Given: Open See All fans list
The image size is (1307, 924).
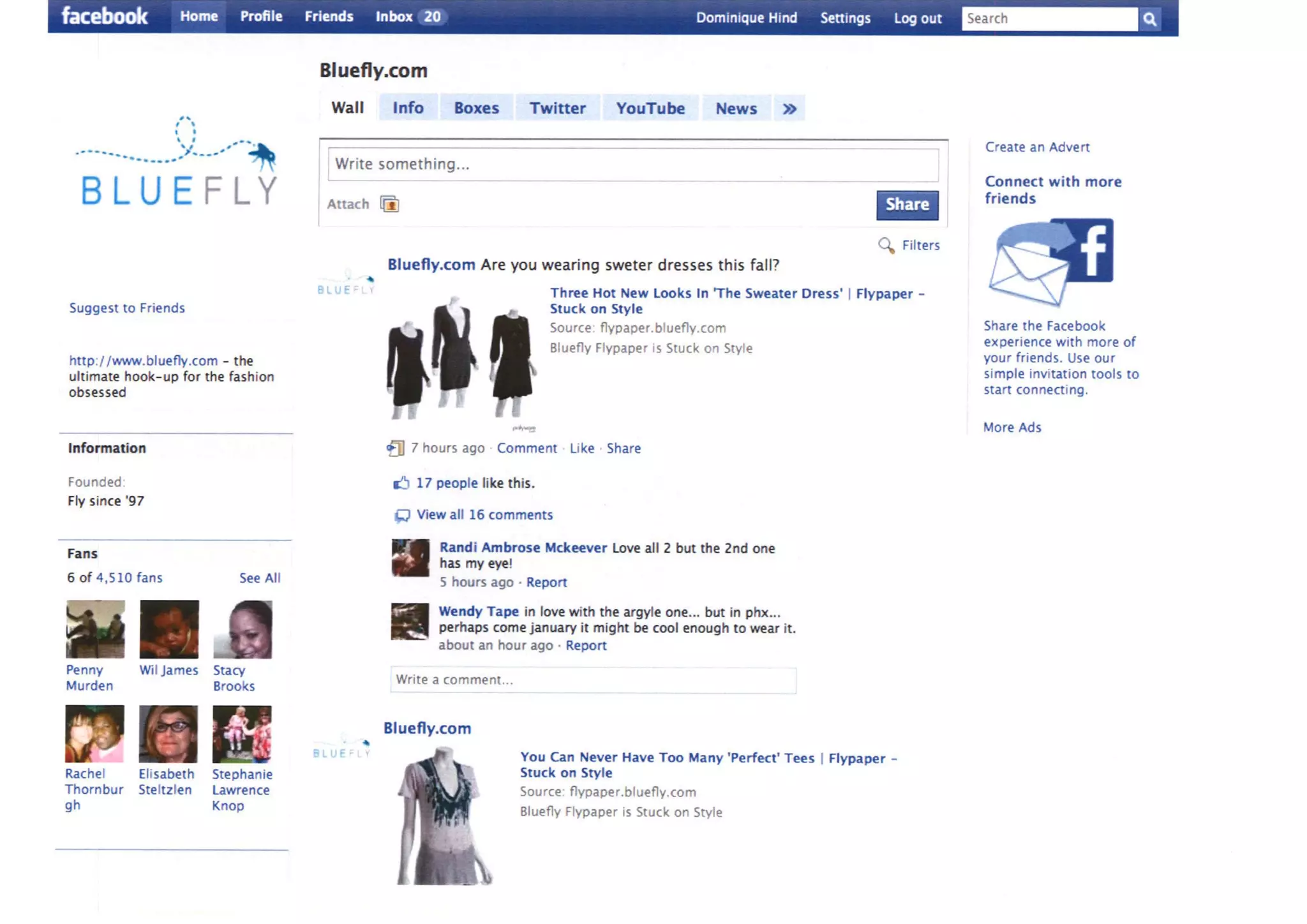Looking at the screenshot, I should tap(259, 578).
